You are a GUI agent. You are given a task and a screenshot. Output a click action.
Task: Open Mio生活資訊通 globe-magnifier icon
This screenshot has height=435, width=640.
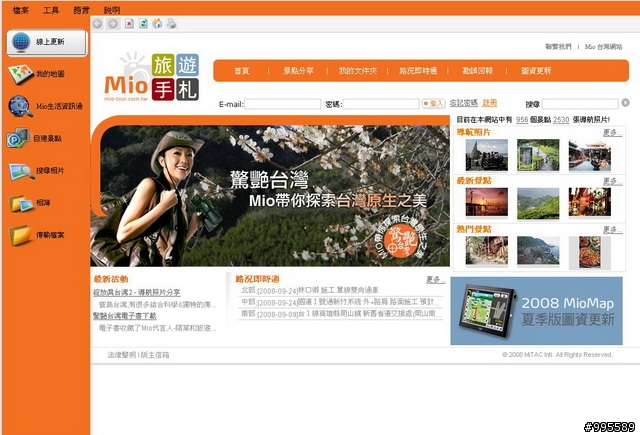click(20, 106)
